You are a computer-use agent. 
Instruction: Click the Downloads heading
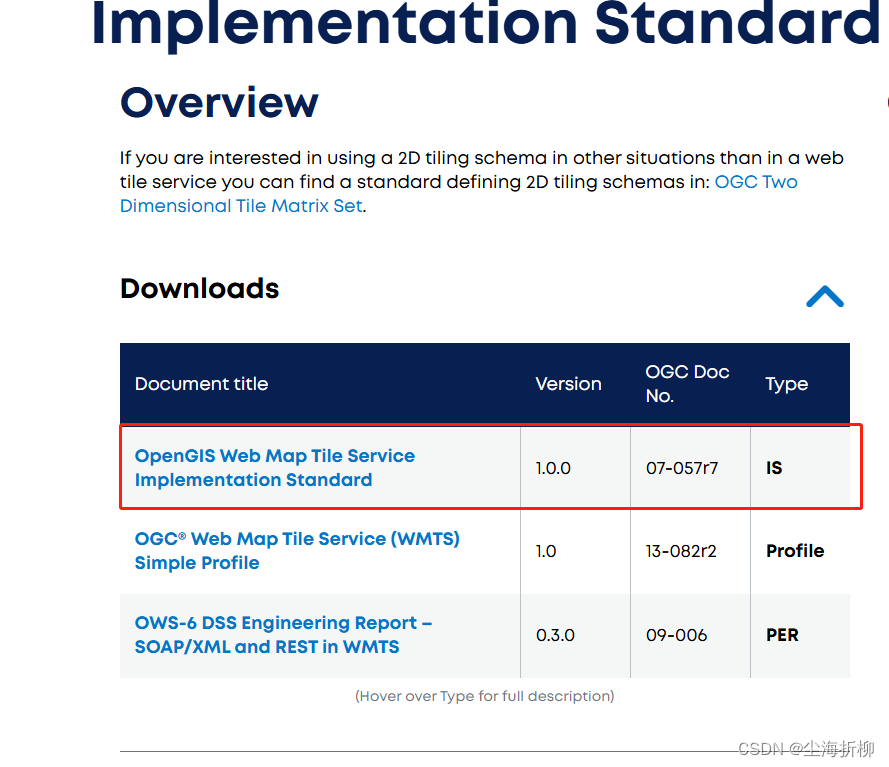click(x=200, y=289)
